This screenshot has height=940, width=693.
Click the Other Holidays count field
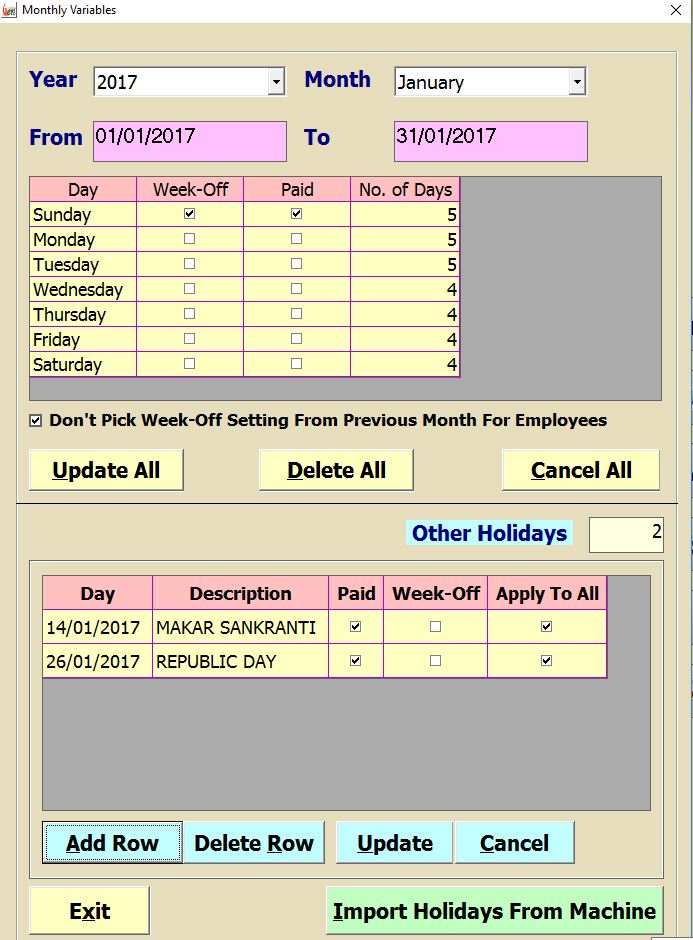click(x=626, y=534)
